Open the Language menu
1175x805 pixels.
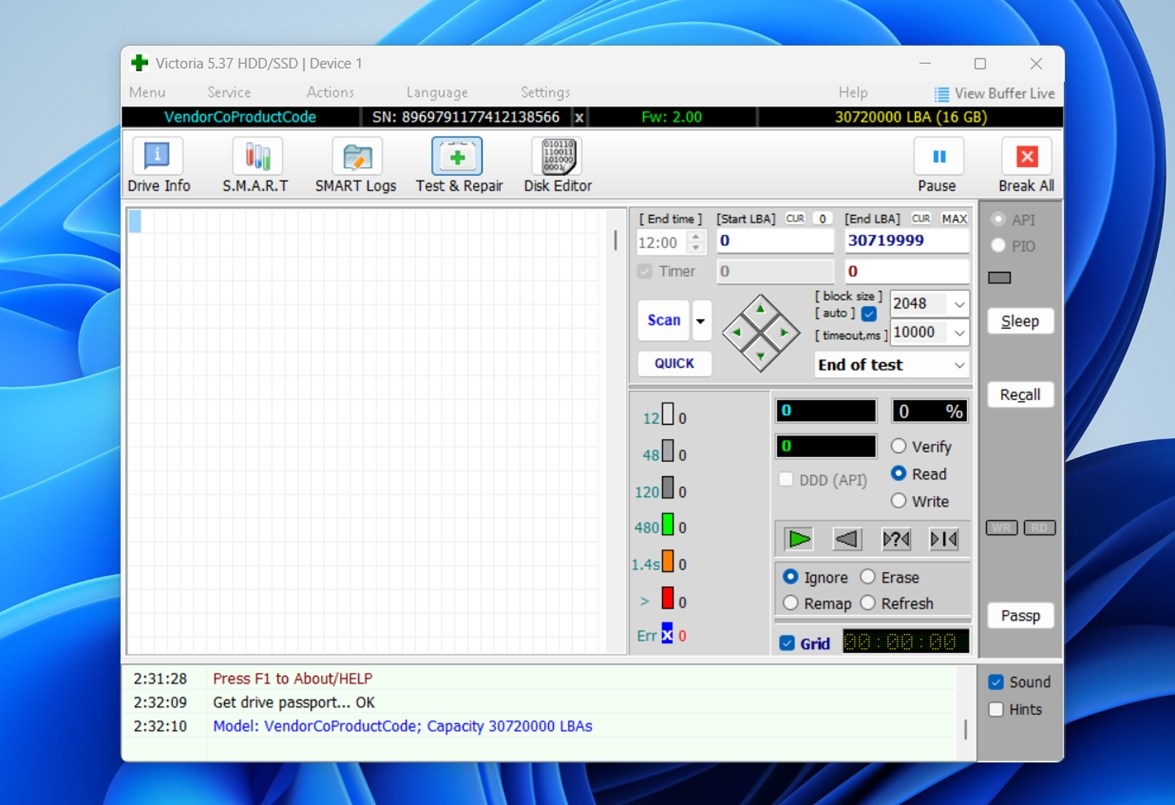pos(437,92)
